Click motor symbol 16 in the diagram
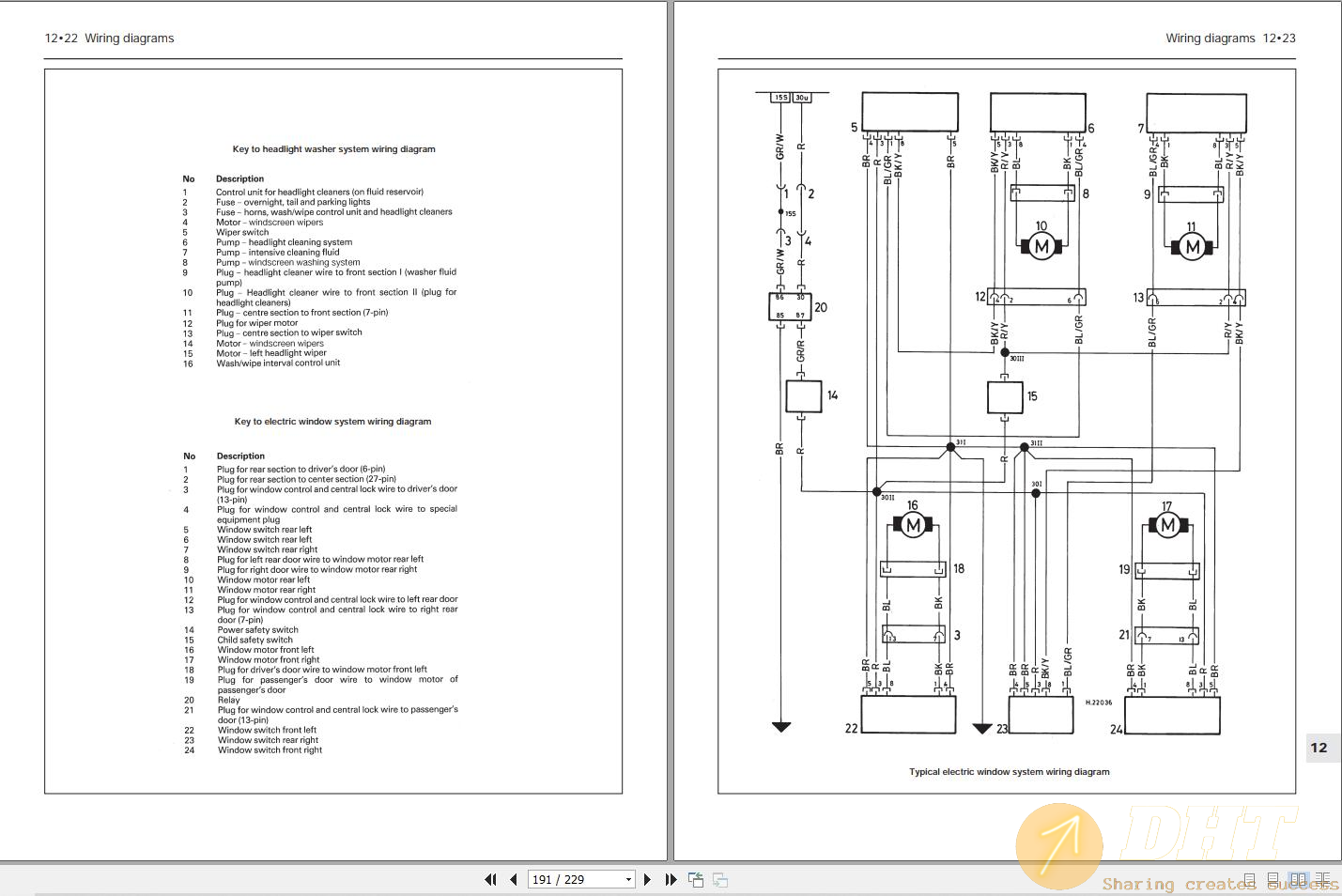 (913, 526)
